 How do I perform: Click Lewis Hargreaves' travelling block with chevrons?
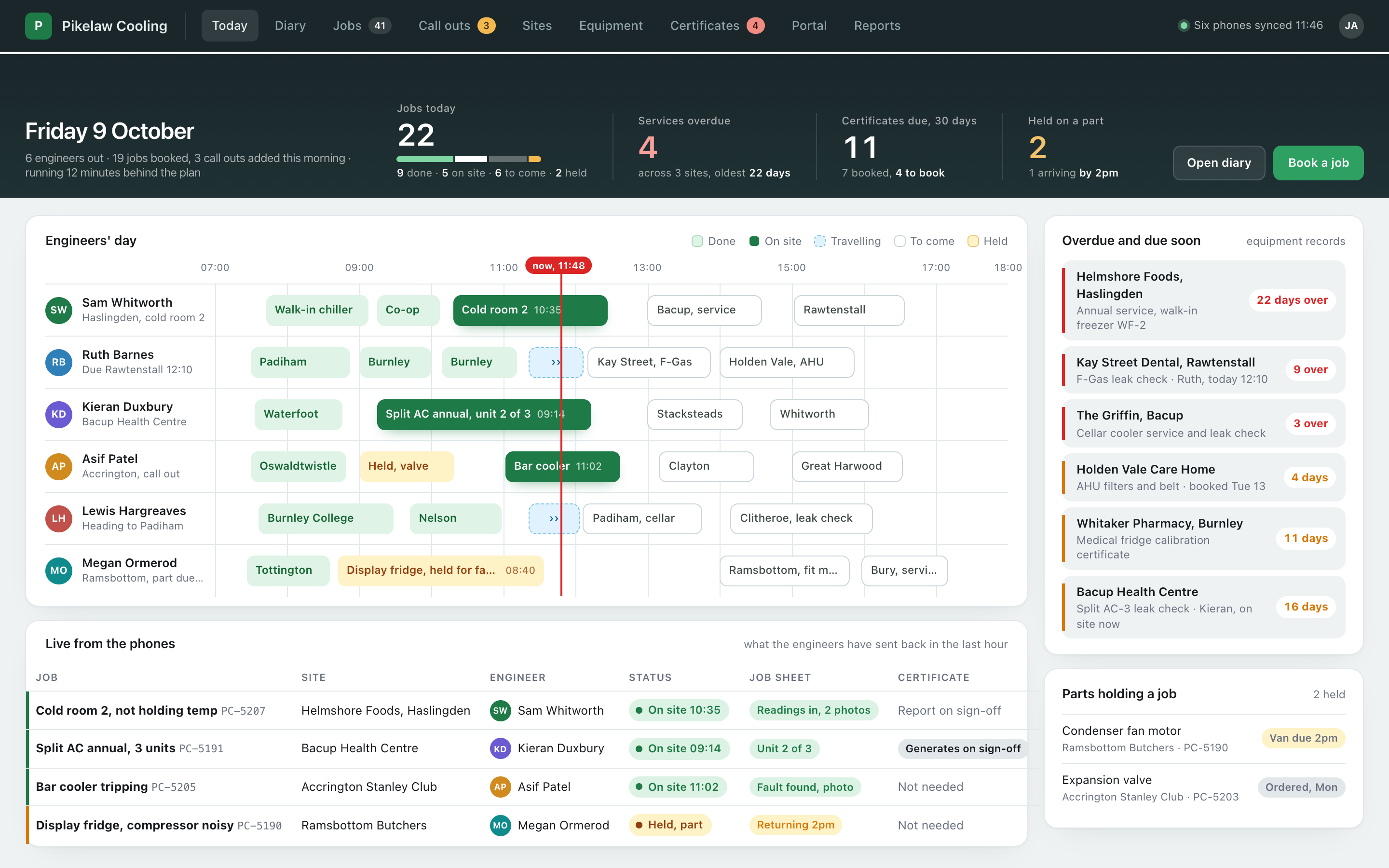tap(554, 518)
